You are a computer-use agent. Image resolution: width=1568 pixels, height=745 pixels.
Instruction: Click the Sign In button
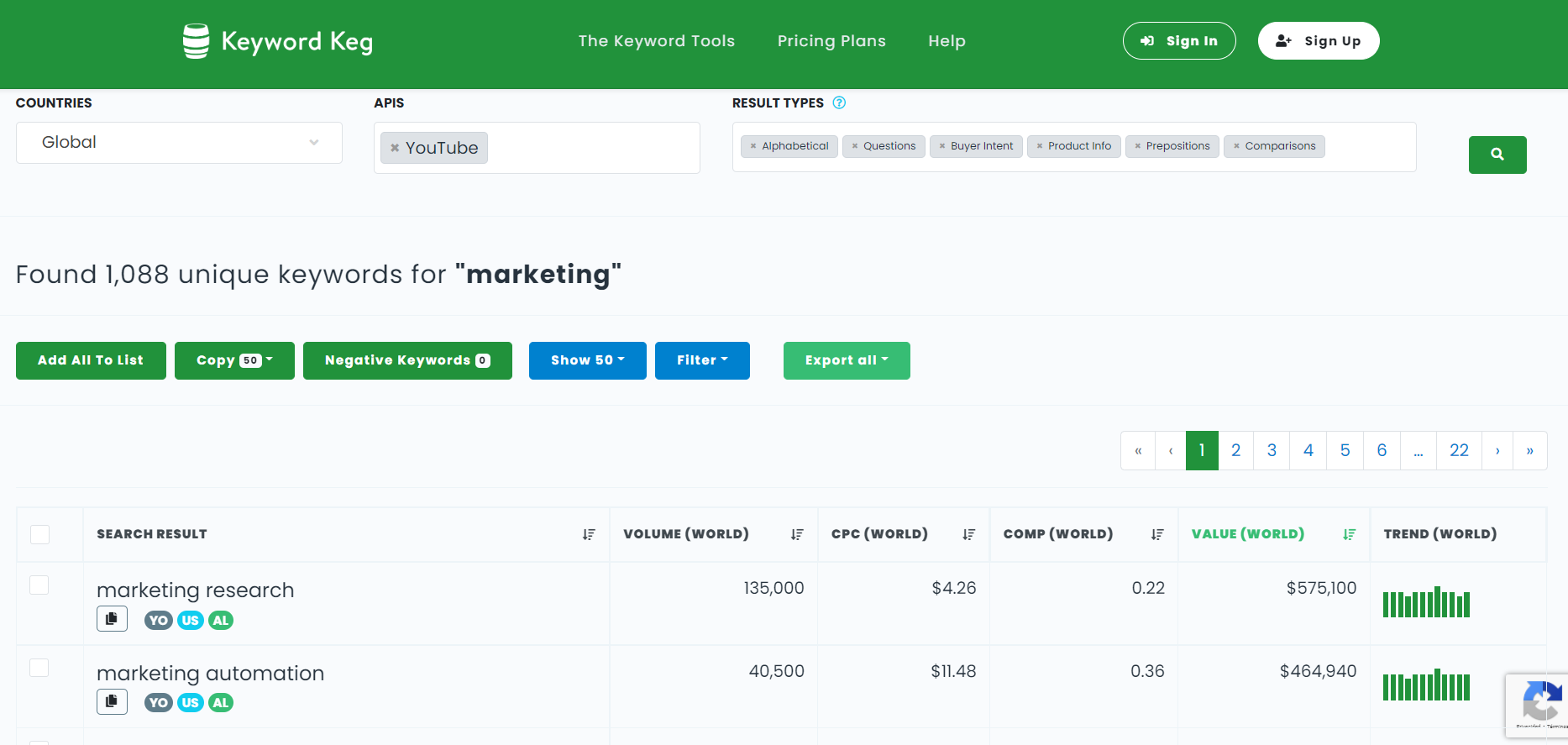(1179, 41)
